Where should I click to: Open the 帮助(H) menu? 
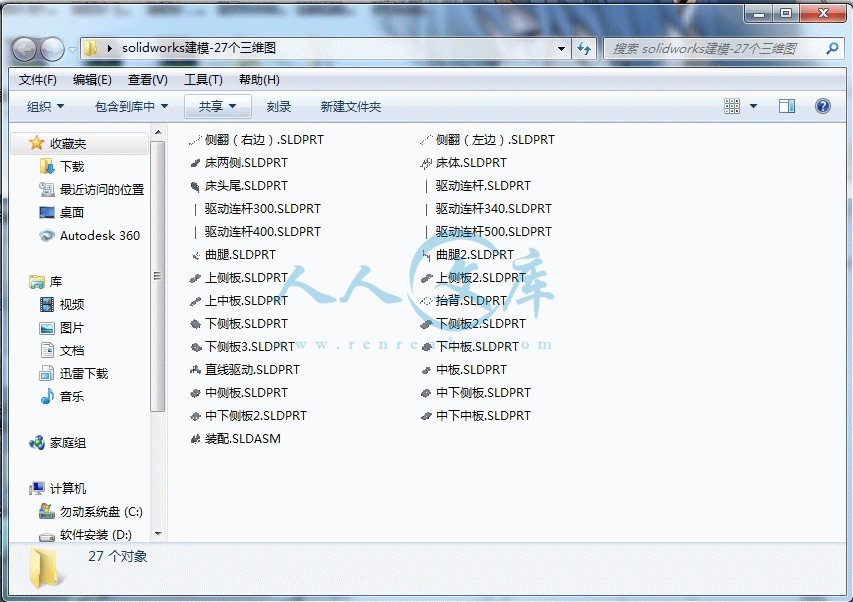259,80
